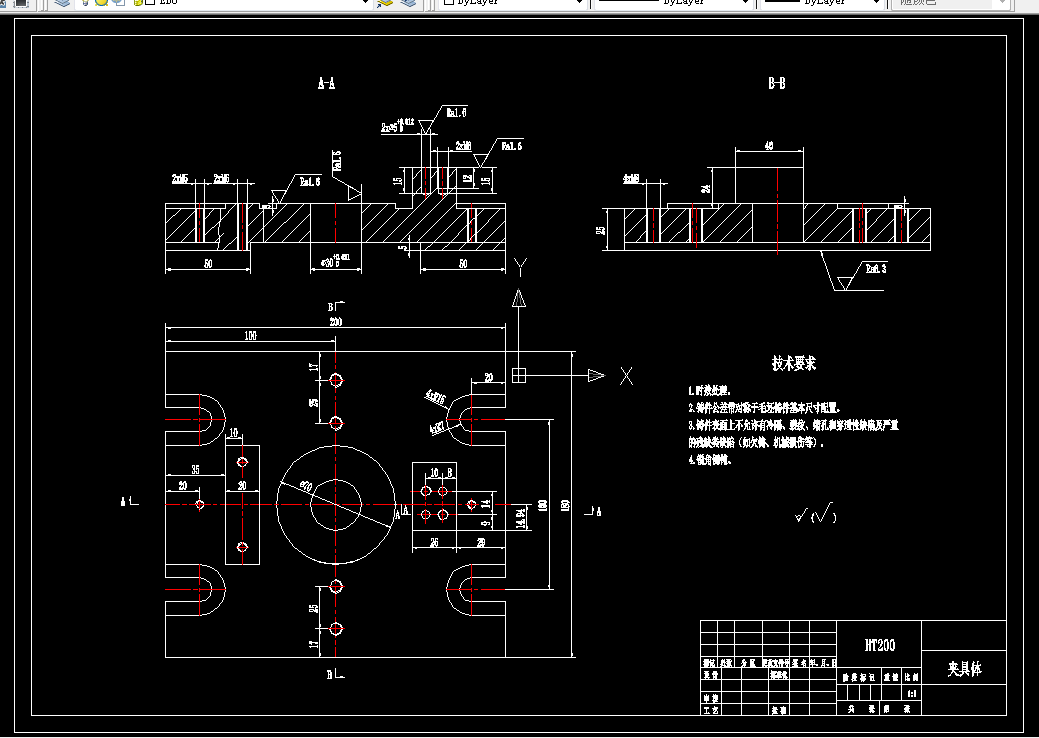Click the UCS origin square icon
This screenshot has height=738, width=1039.
[519, 376]
